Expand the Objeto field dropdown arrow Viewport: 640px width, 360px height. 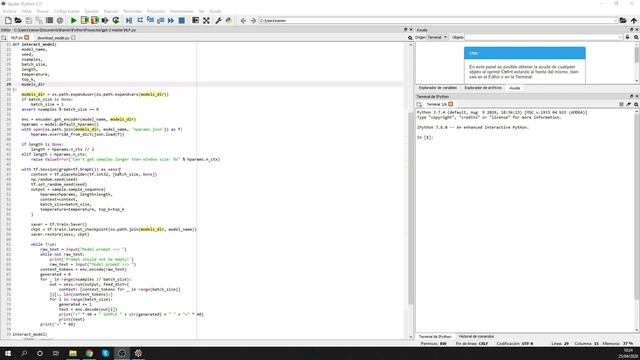pyautogui.click(x=620, y=37)
